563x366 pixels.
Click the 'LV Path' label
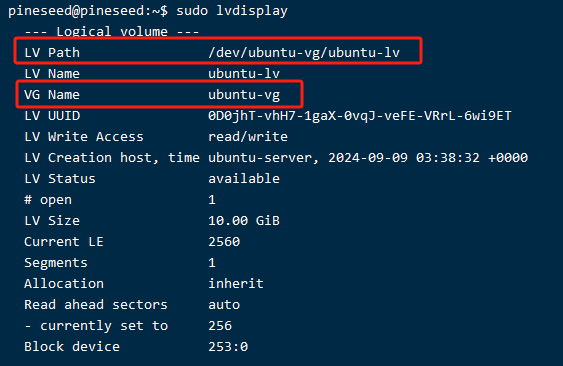52,53
